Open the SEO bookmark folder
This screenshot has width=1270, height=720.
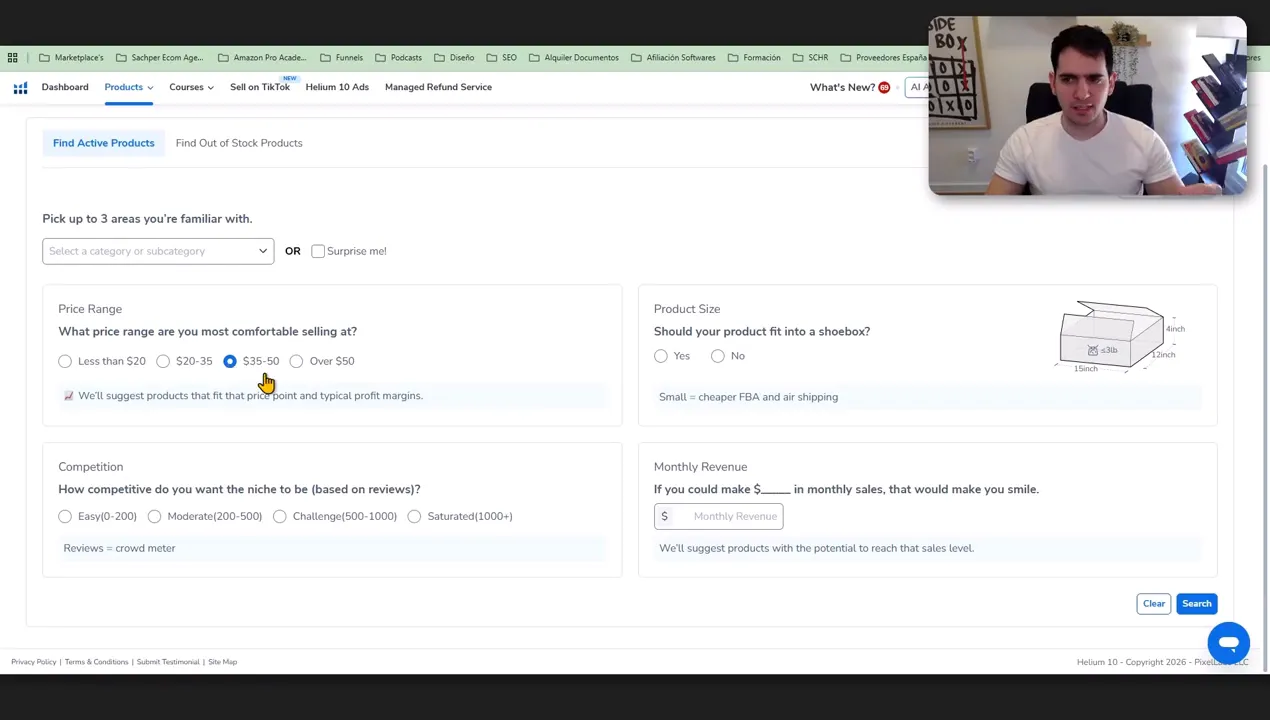[501, 58]
